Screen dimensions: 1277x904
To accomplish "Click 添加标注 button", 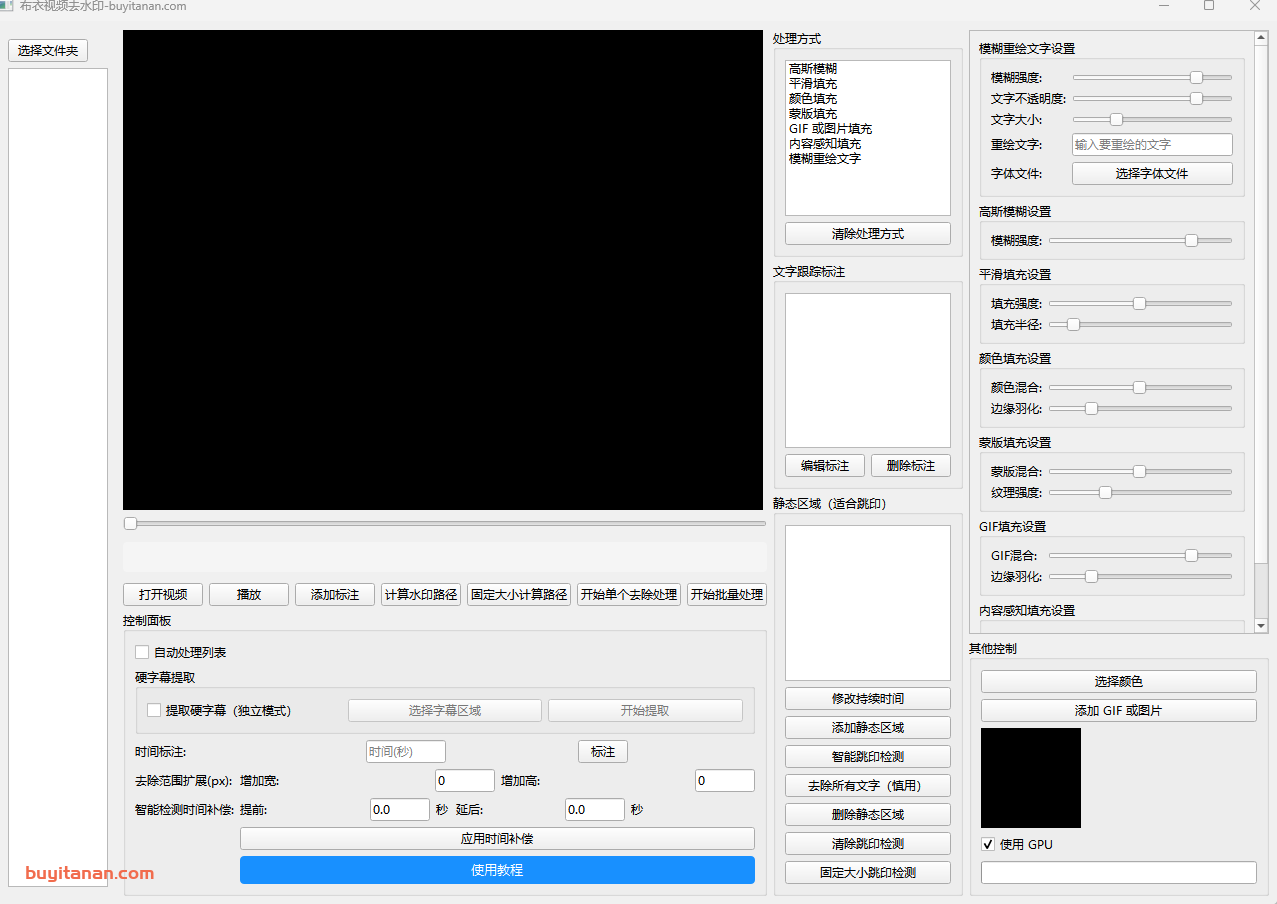I will [335, 594].
